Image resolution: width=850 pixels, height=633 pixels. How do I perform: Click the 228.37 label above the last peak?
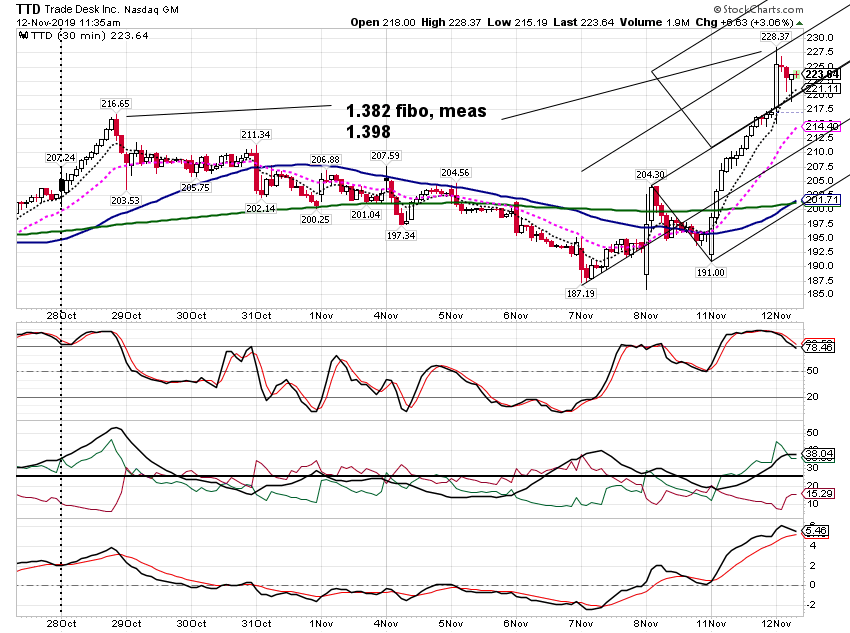[775, 36]
